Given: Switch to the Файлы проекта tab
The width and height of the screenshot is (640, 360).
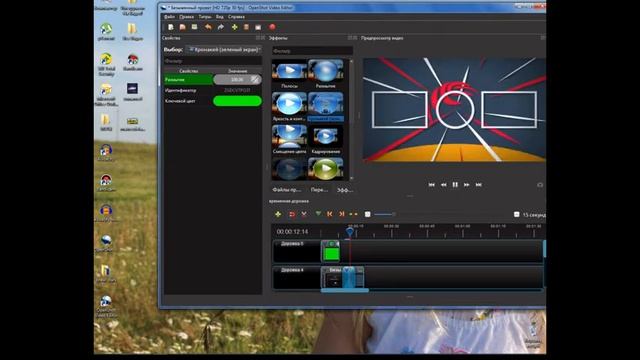Looking at the screenshot, I should click(x=287, y=190).
